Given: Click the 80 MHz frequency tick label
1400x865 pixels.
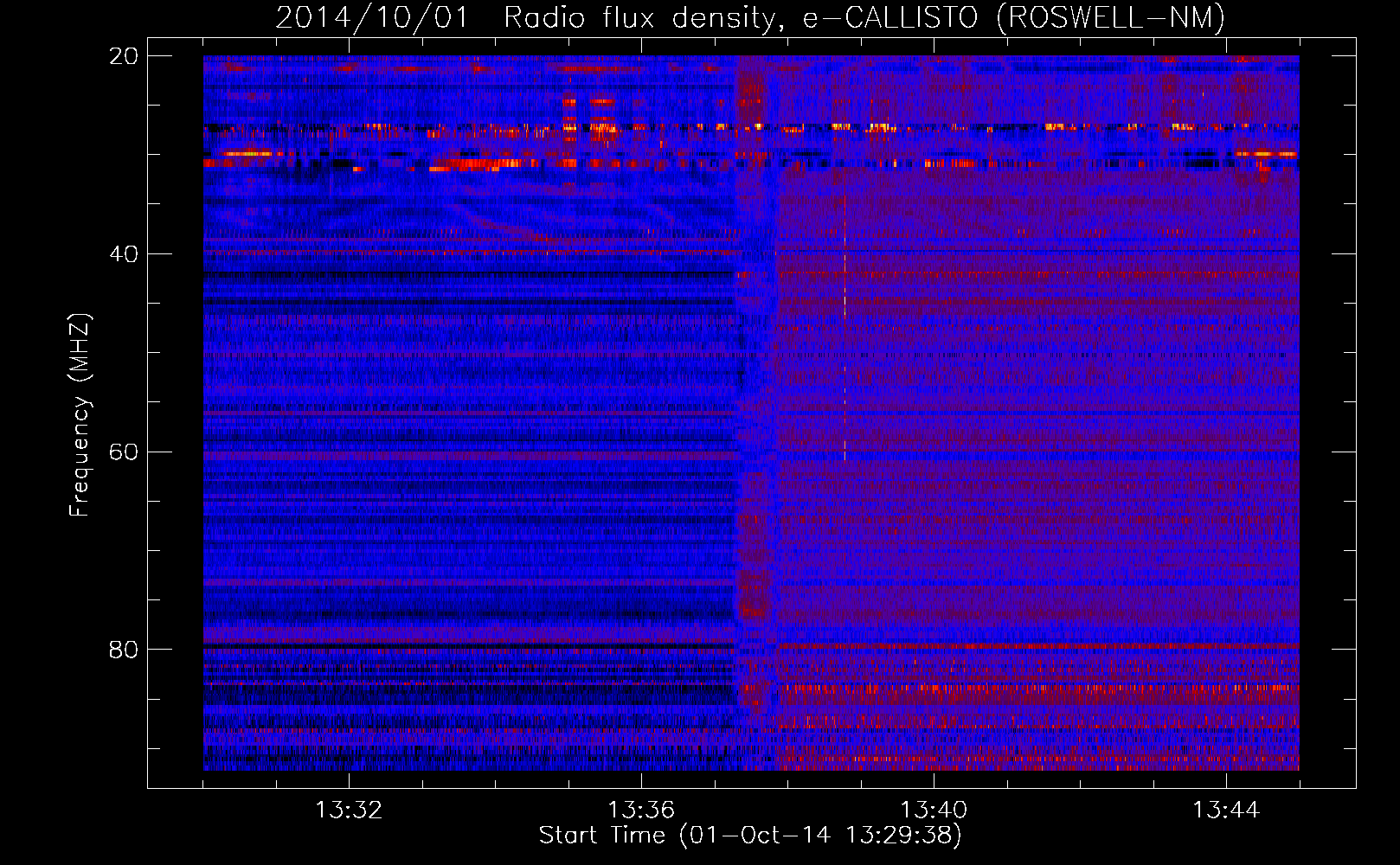Looking at the screenshot, I should pyautogui.click(x=124, y=650).
